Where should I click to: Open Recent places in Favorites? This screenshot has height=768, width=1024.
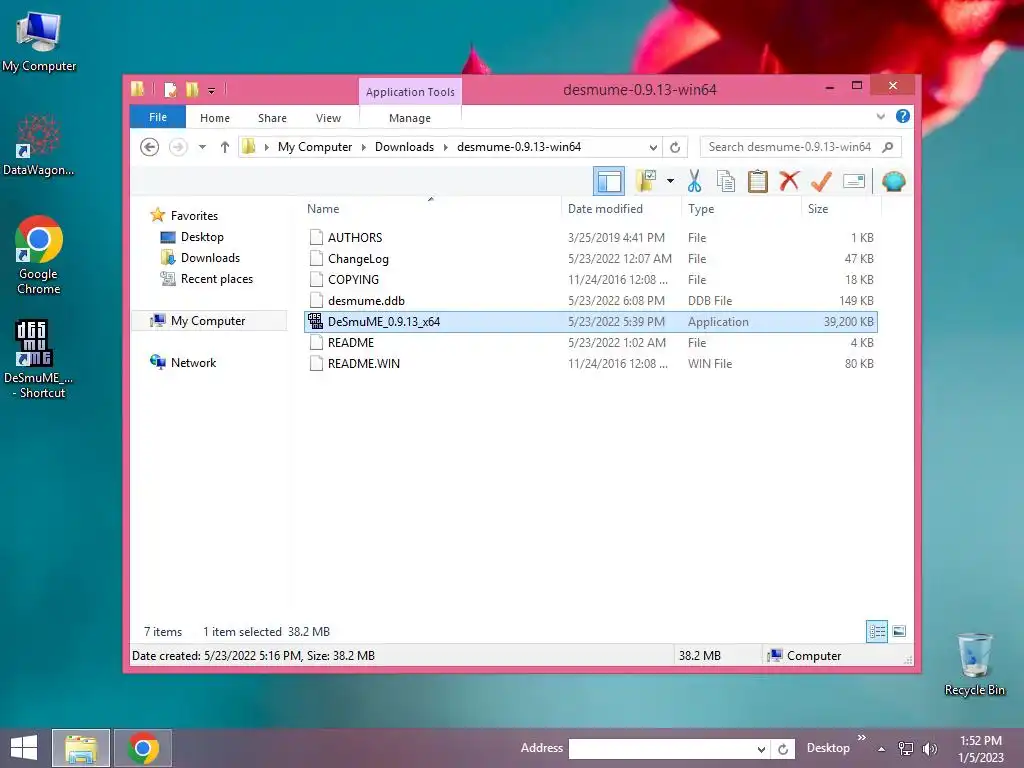[x=207, y=279]
